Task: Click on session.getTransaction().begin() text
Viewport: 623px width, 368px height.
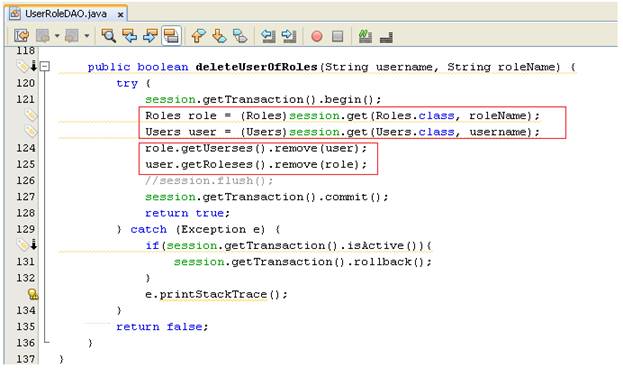Action: pyautogui.click(x=263, y=99)
